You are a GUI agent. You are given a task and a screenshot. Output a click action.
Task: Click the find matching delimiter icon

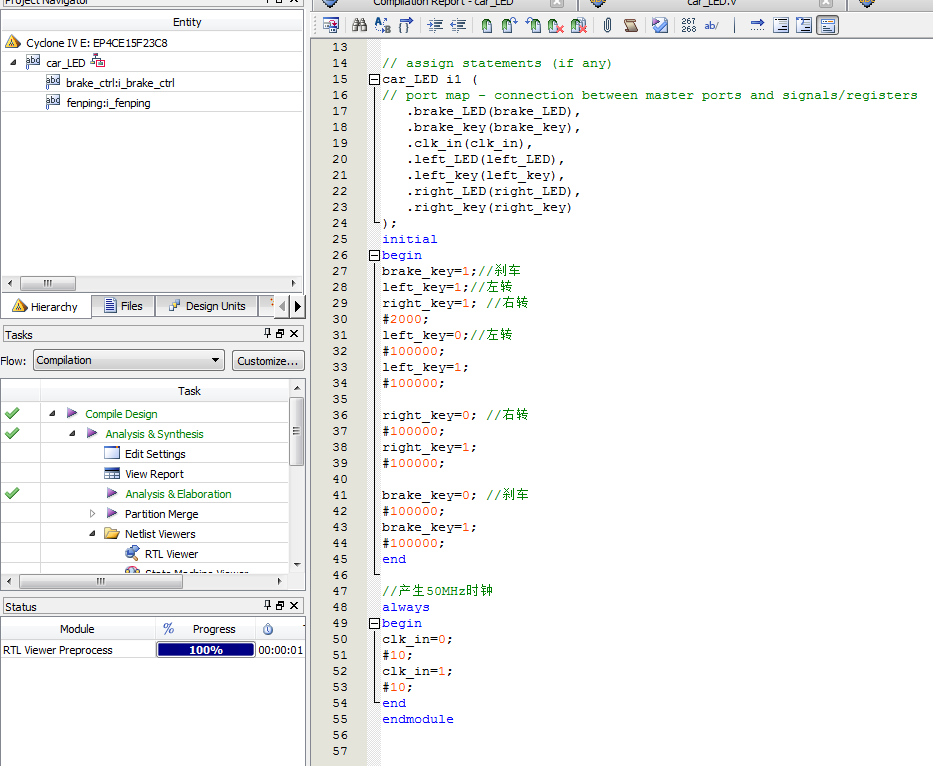tap(405, 25)
